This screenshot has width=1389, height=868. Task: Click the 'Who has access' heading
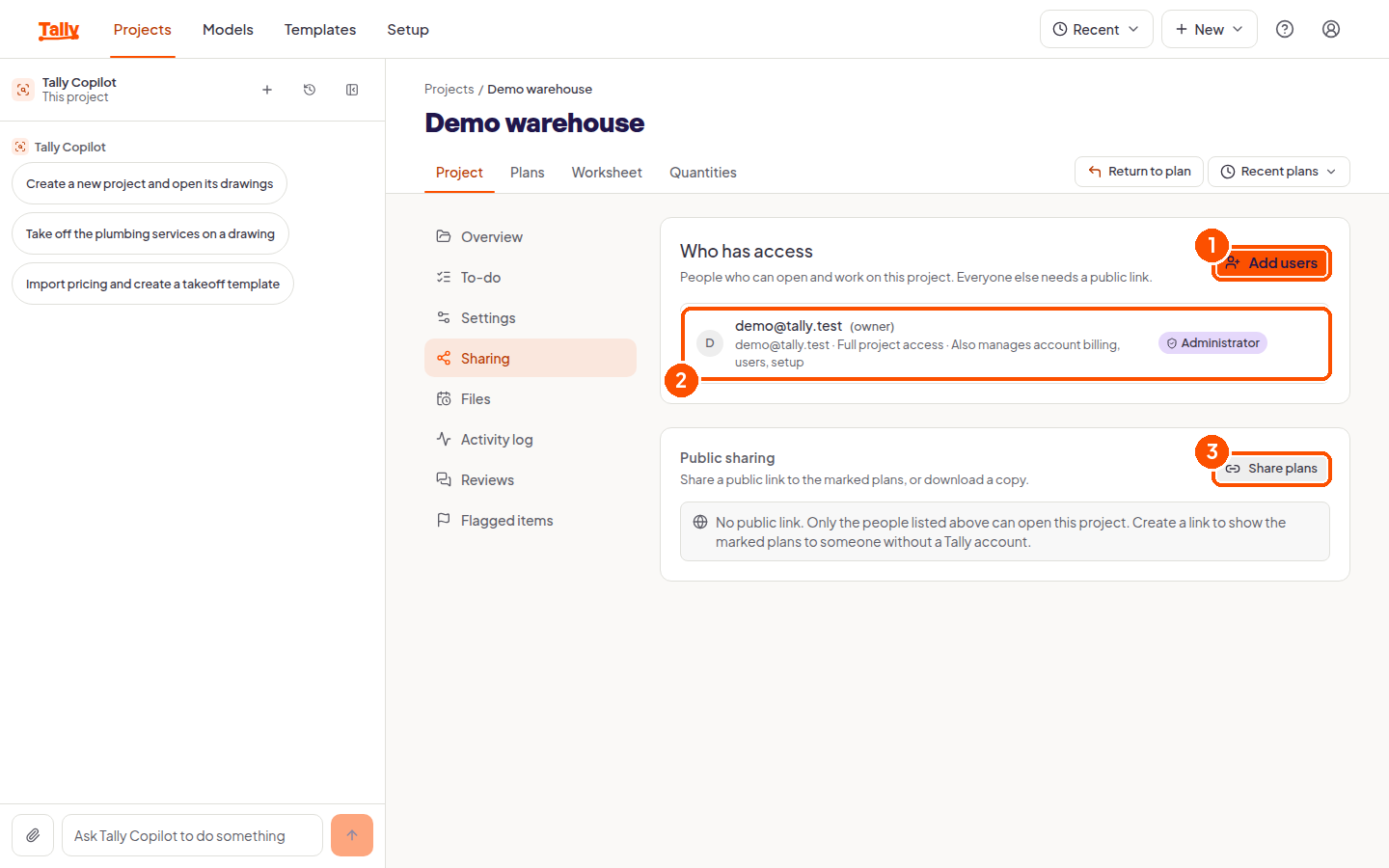pyautogui.click(x=747, y=251)
